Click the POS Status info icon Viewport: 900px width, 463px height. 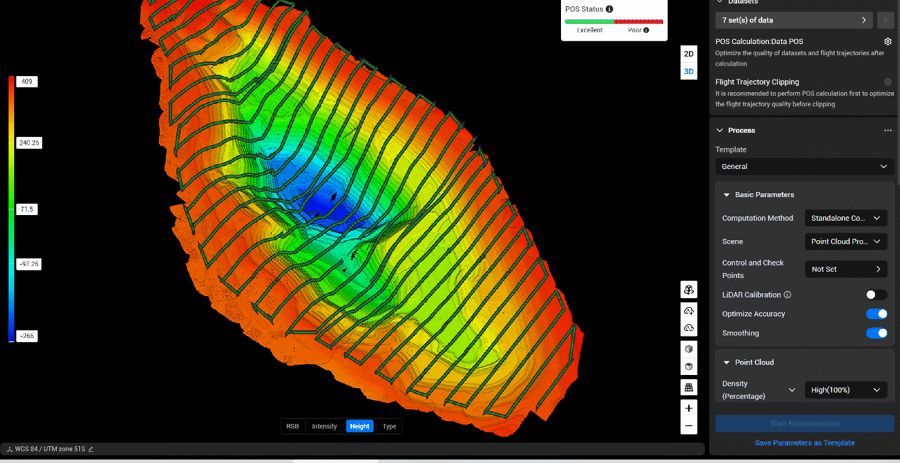pyautogui.click(x=610, y=9)
